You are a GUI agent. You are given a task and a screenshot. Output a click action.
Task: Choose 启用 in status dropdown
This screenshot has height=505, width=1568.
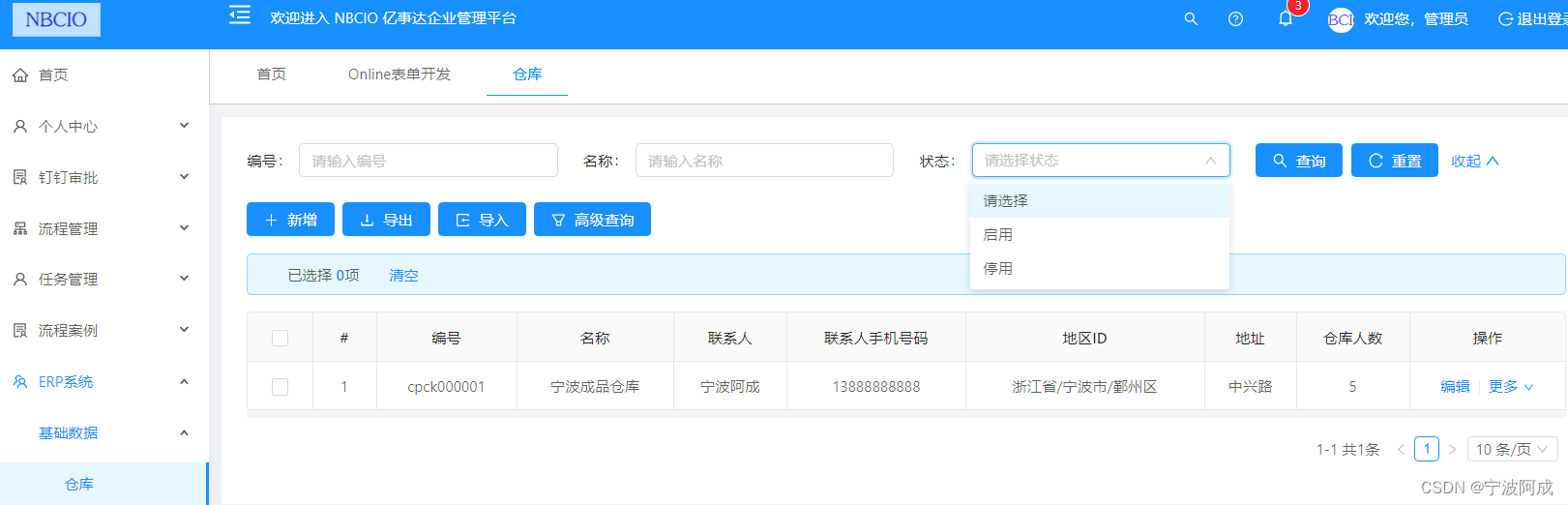(x=1100, y=235)
